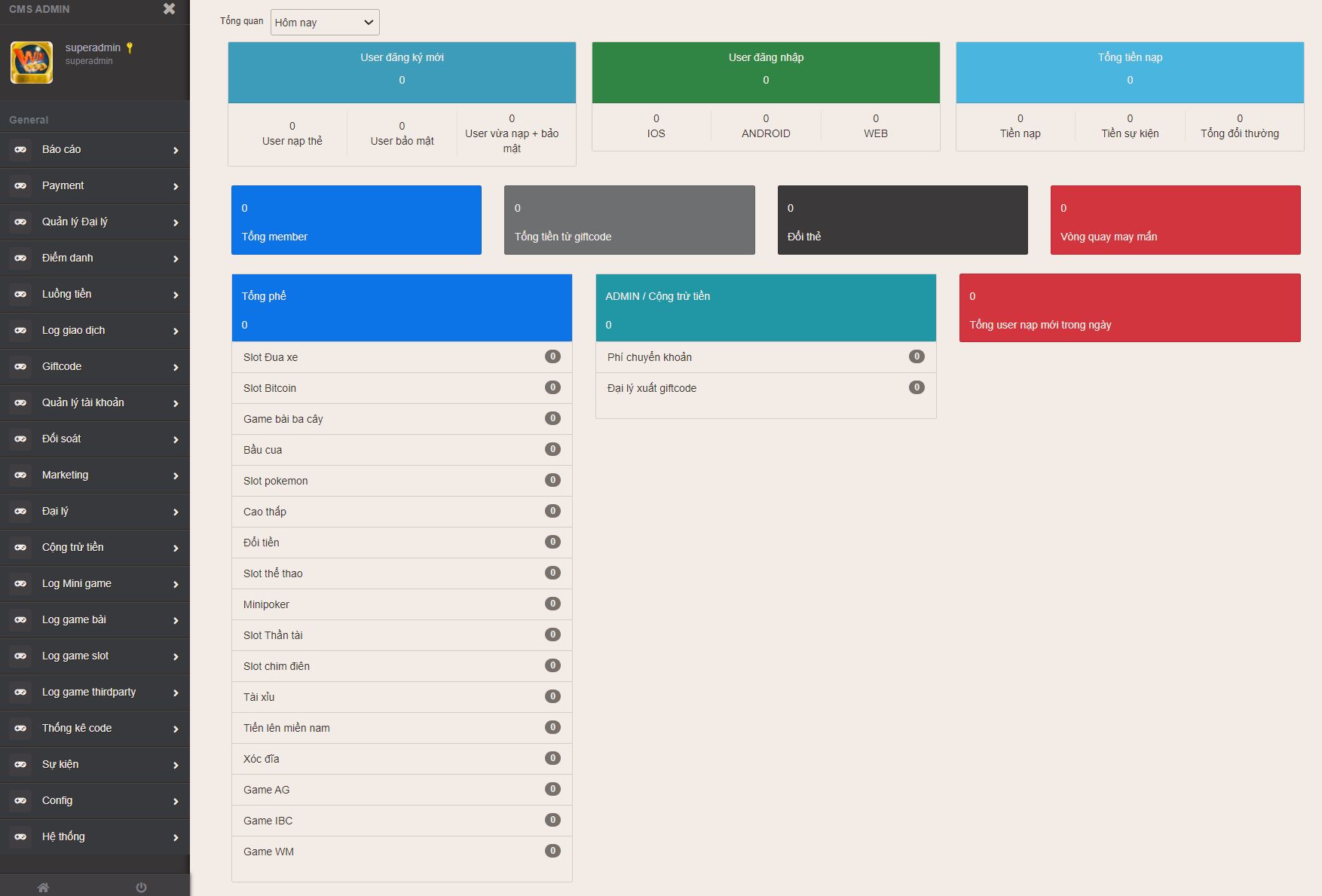Click the key icon beside superadmin
1322x896 pixels.
pyautogui.click(x=130, y=47)
